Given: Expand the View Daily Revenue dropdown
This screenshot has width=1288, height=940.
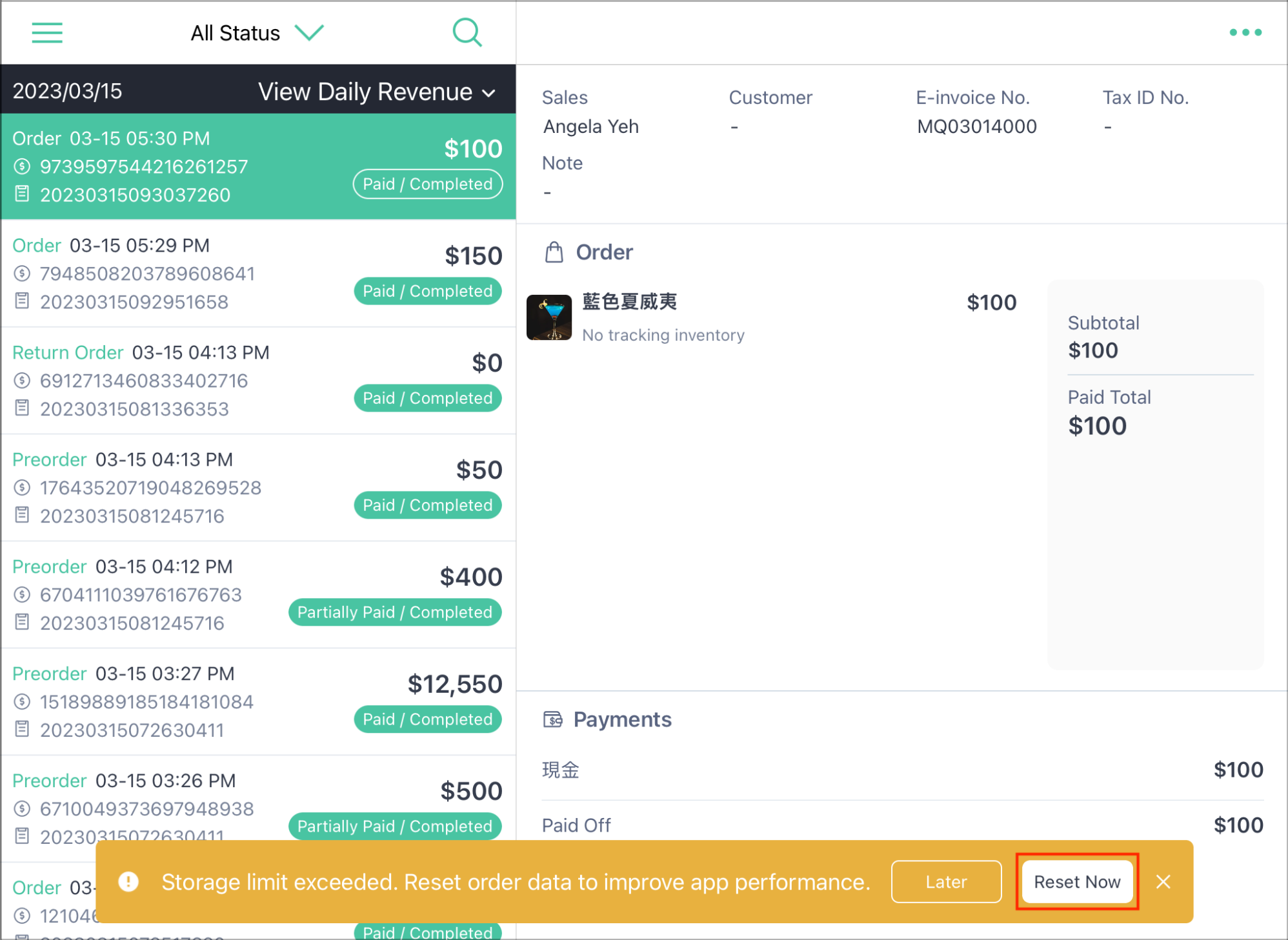Looking at the screenshot, I should 377,92.
